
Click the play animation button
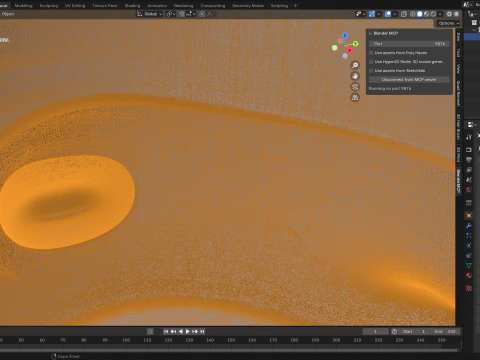click(188, 331)
